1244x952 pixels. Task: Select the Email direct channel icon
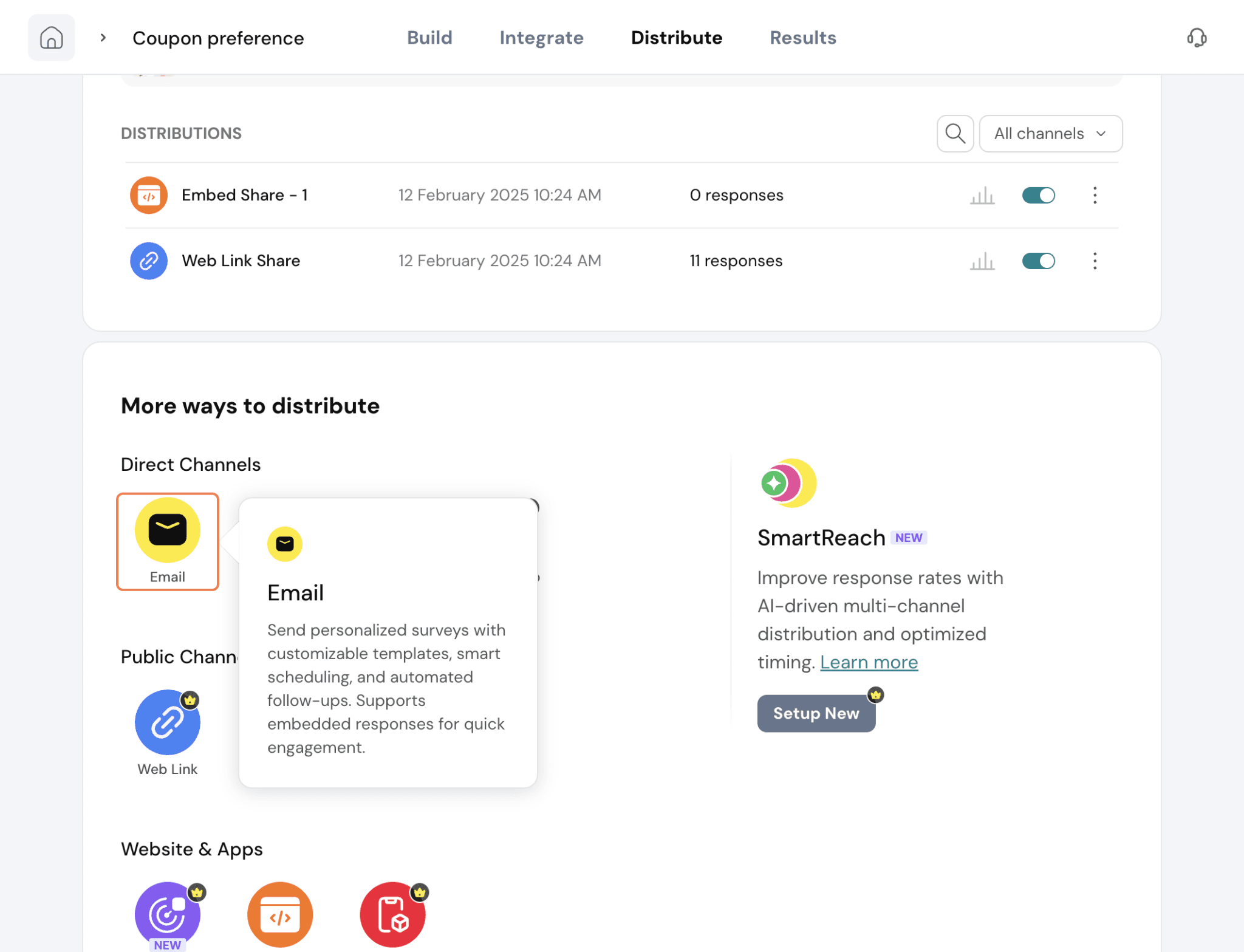(x=168, y=530)
